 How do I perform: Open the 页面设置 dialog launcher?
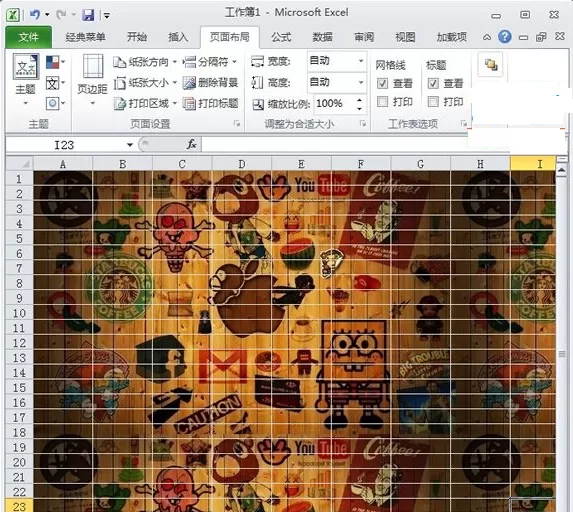click(x=237, y=124)
